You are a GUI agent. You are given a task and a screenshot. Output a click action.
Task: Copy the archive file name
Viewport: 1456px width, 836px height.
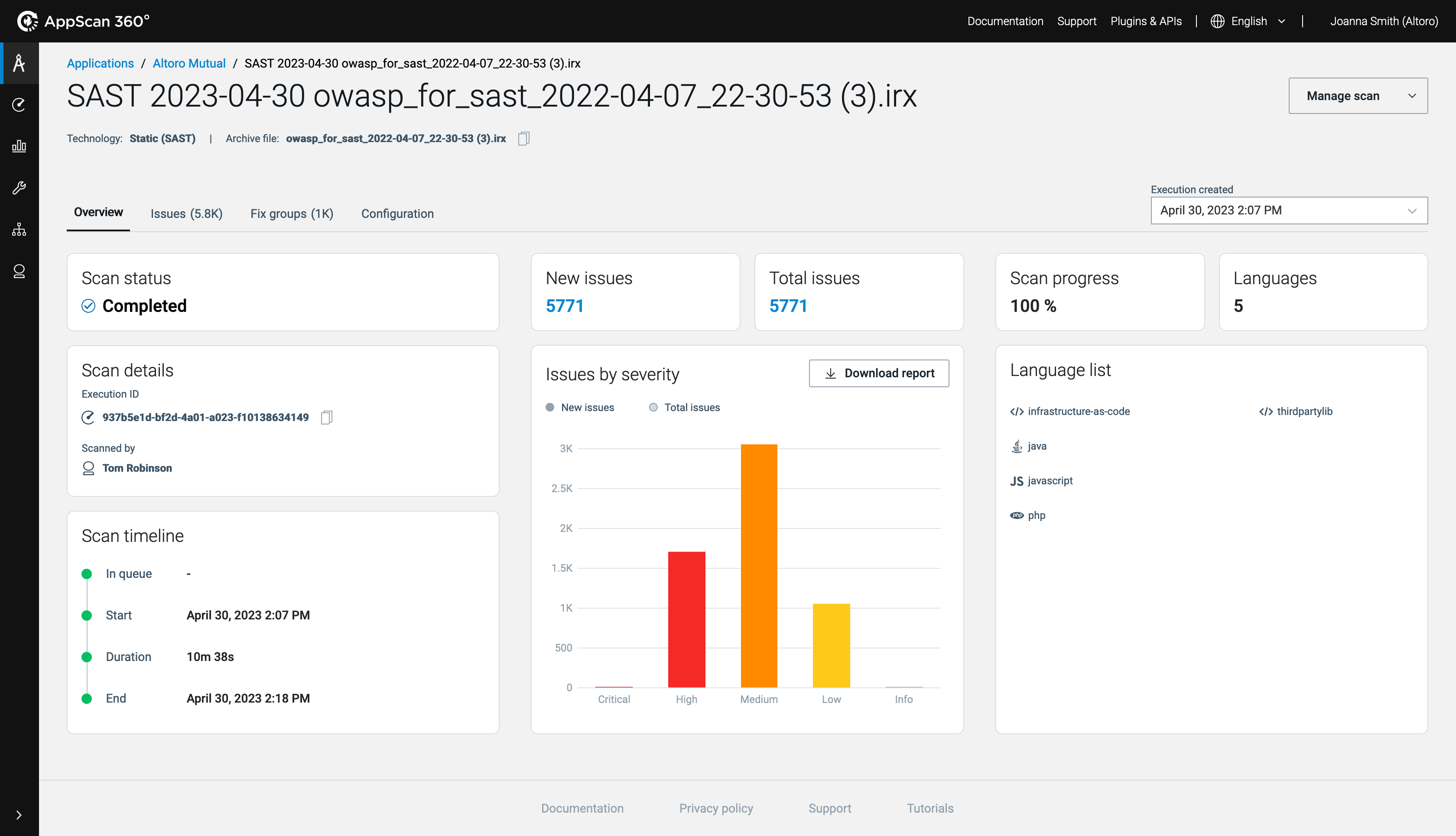pos(523,138)
